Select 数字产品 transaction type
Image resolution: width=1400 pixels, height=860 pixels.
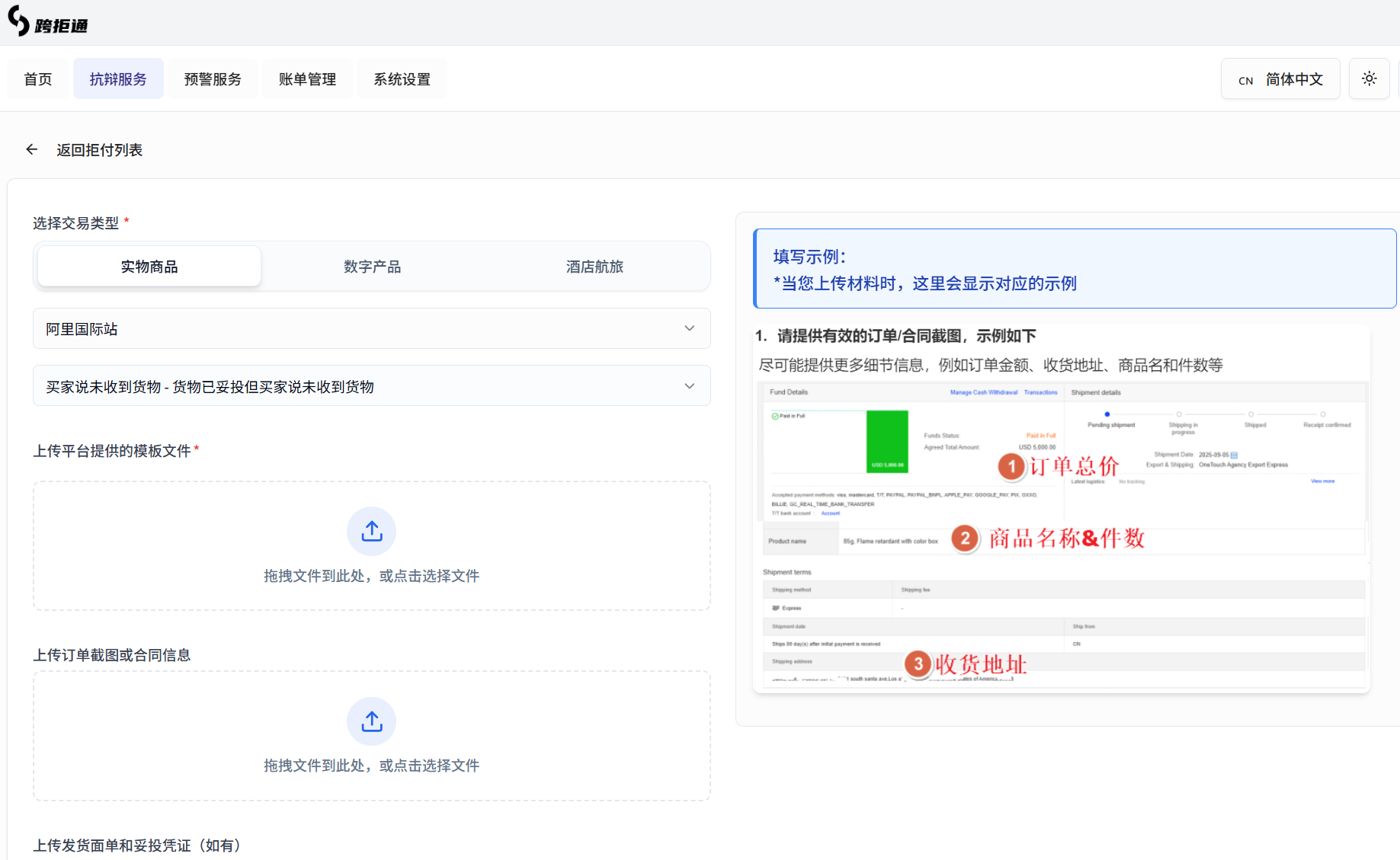[372, 267]
